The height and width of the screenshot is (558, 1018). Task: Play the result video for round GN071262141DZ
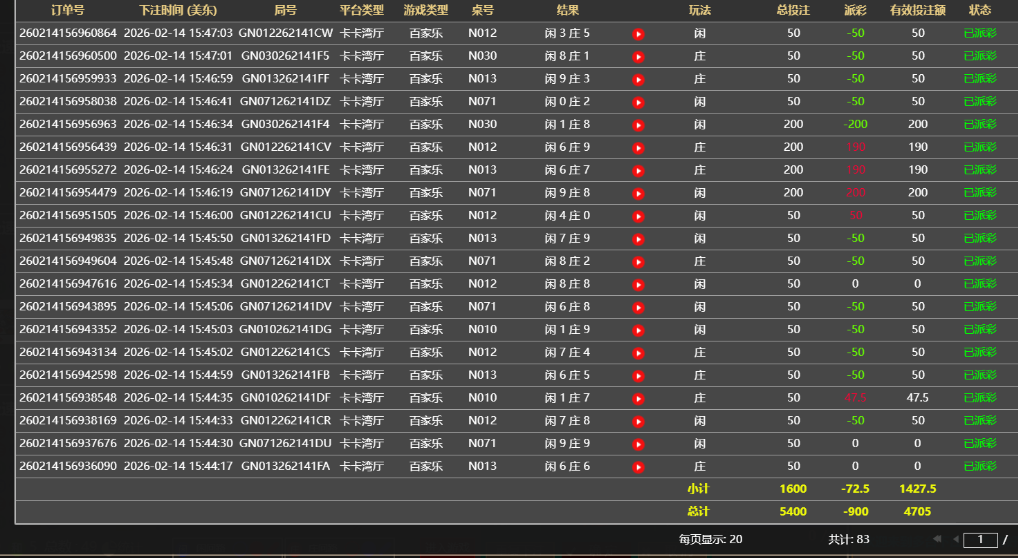click(x=638, y=102)
